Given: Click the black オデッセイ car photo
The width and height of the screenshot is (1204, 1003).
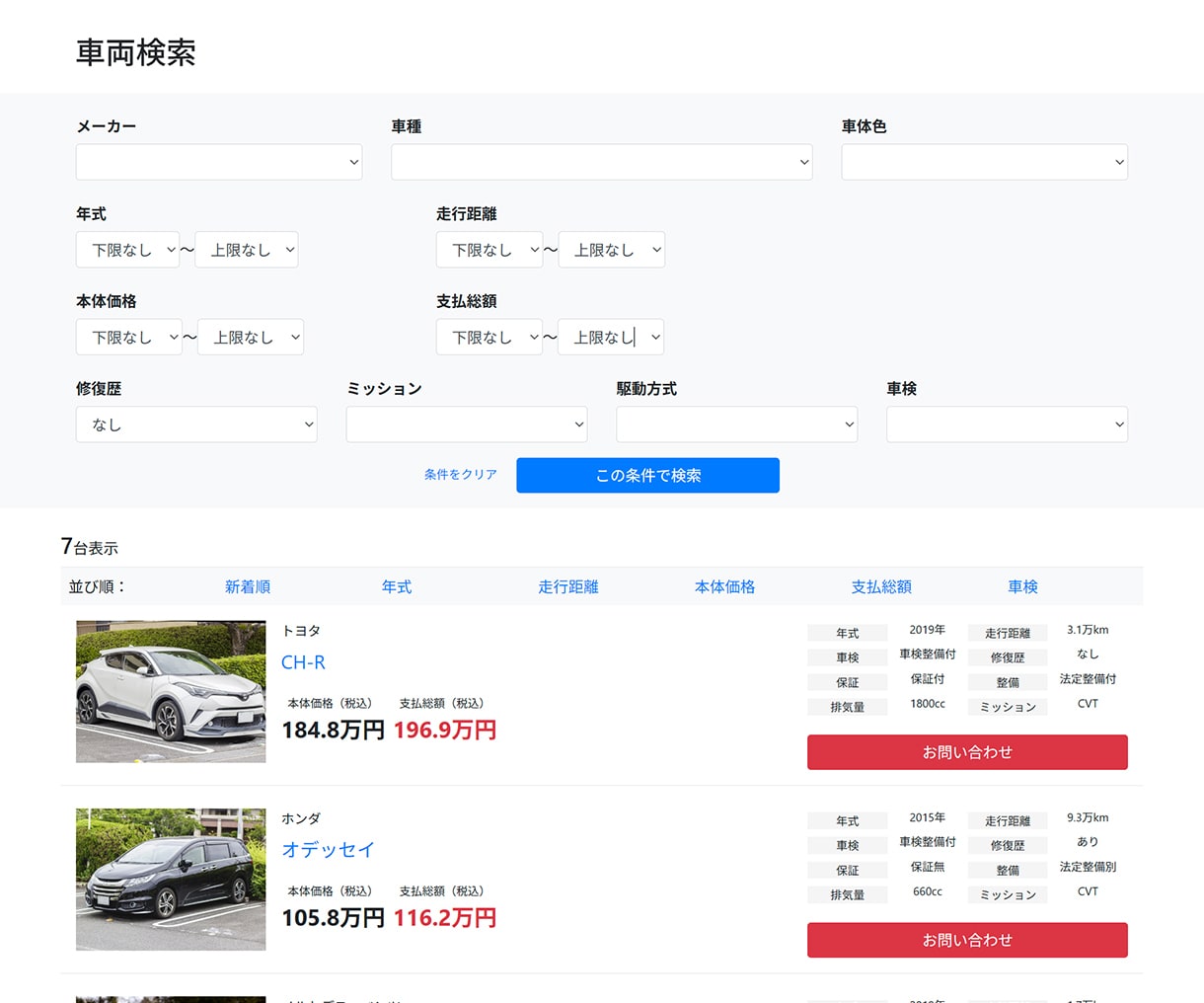Looking at the screenshot, I should point(171,880).
